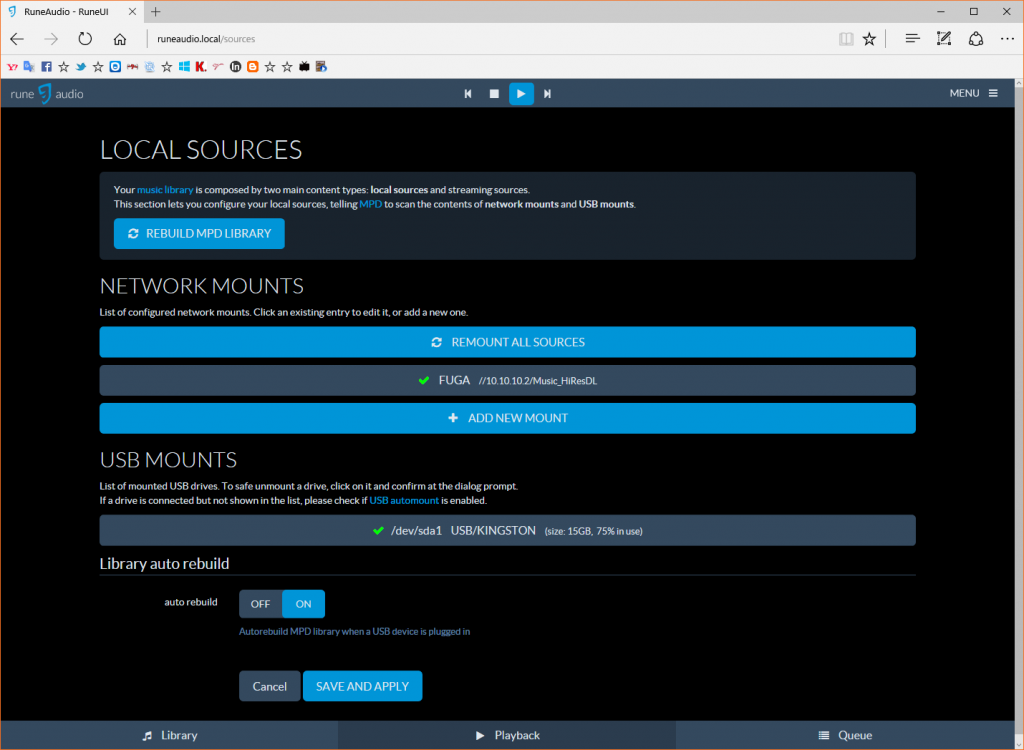Viewport: 1024px width, 750px height.
Task: Click the RuneAudio logo
Action: point(47,94)
